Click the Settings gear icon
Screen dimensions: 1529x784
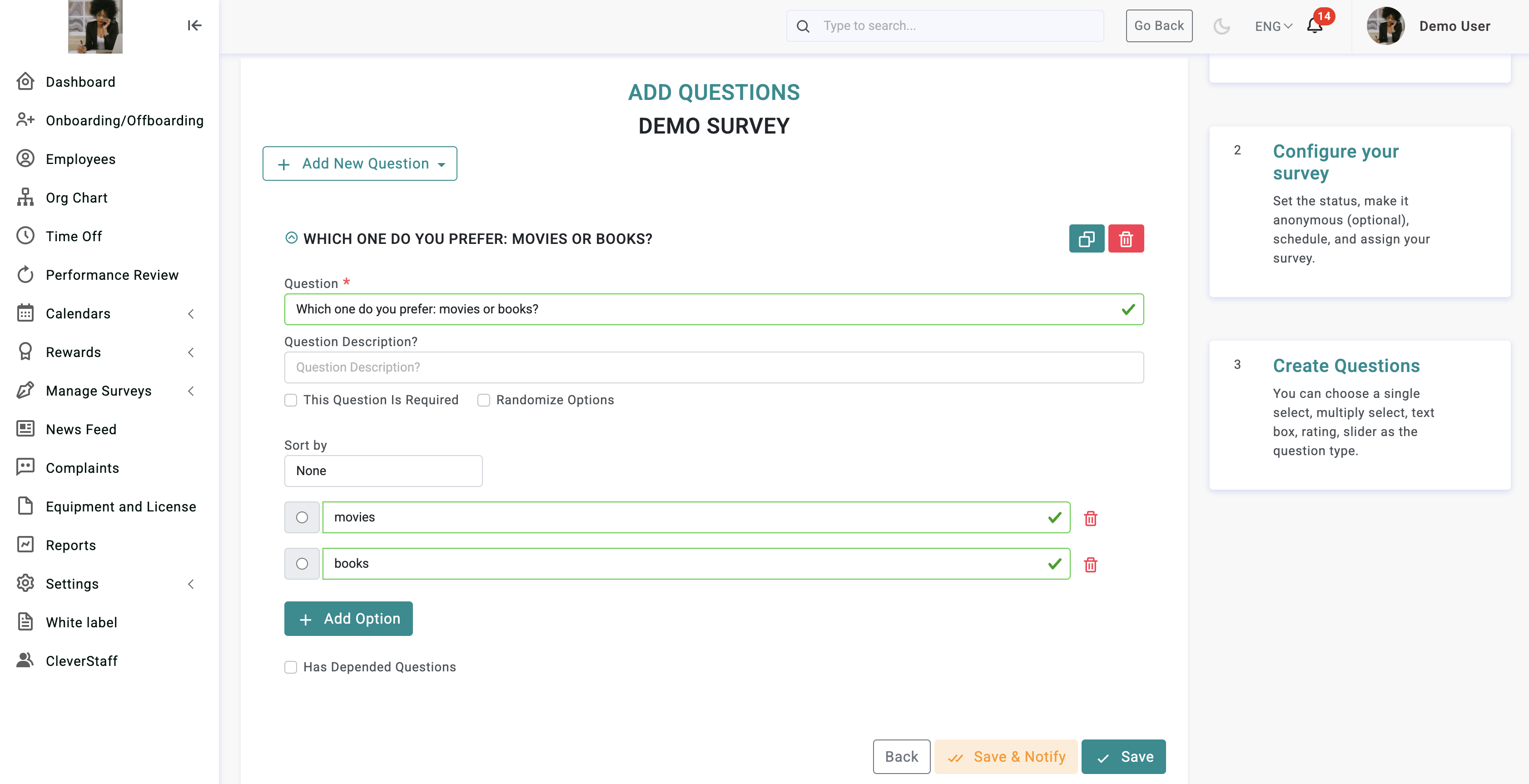tap(25, 583)
